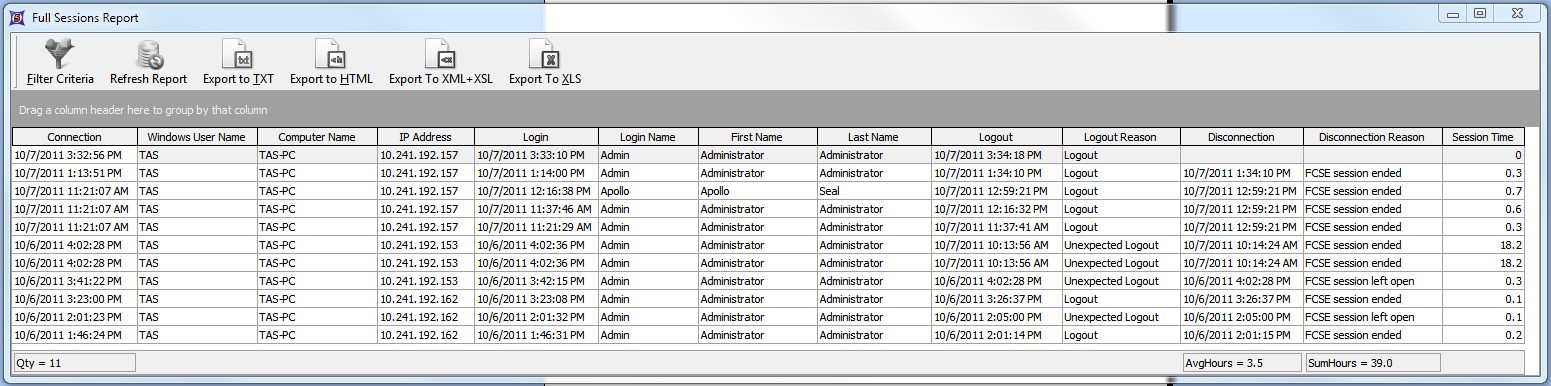1551x386 pixels.
Task: Click session time 0.7 cell
Action: [x=1483, y=191]
